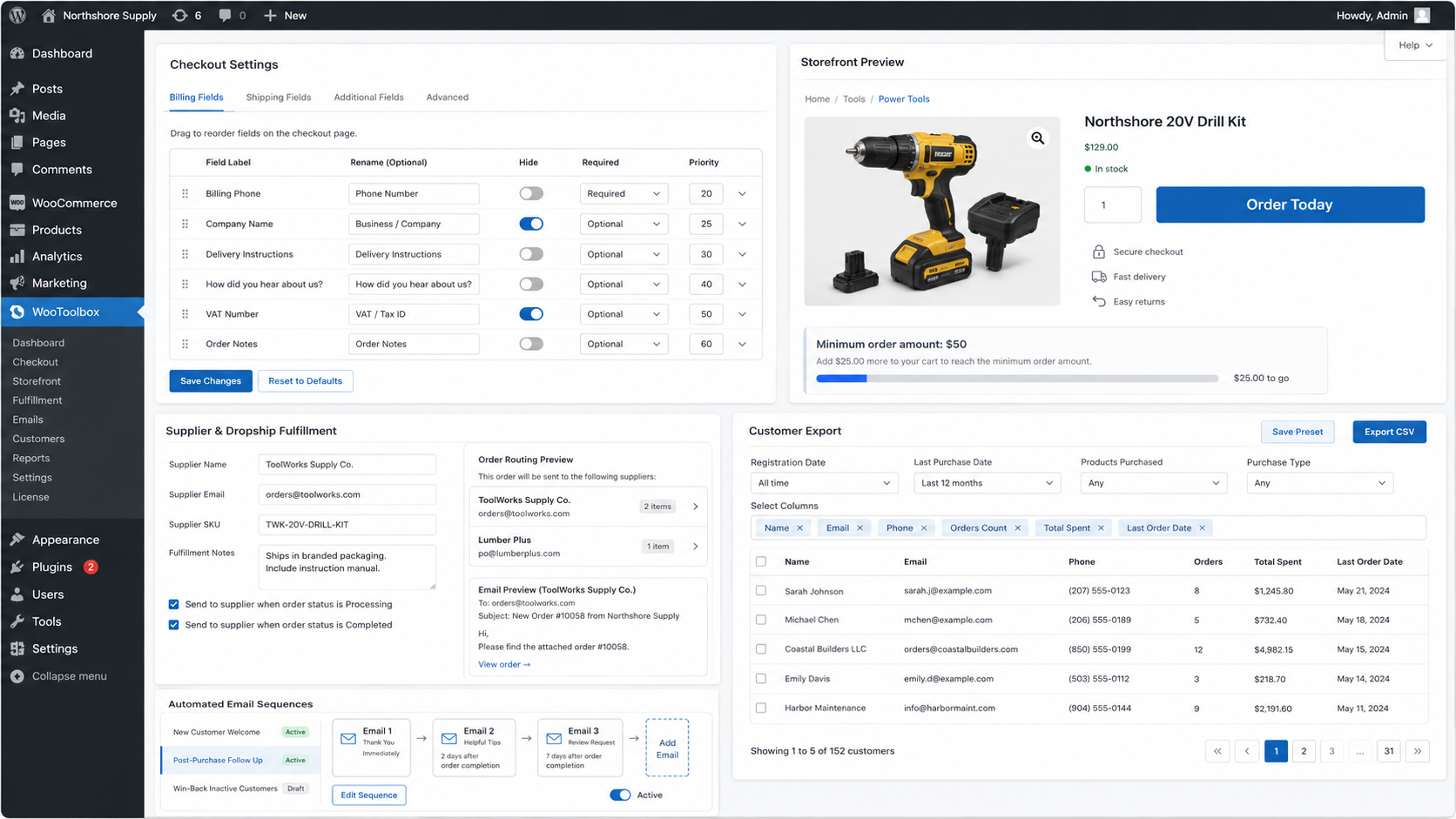Toggle Hide for Billing Phone
The image size is (1456, 819).
coord(531,193)
